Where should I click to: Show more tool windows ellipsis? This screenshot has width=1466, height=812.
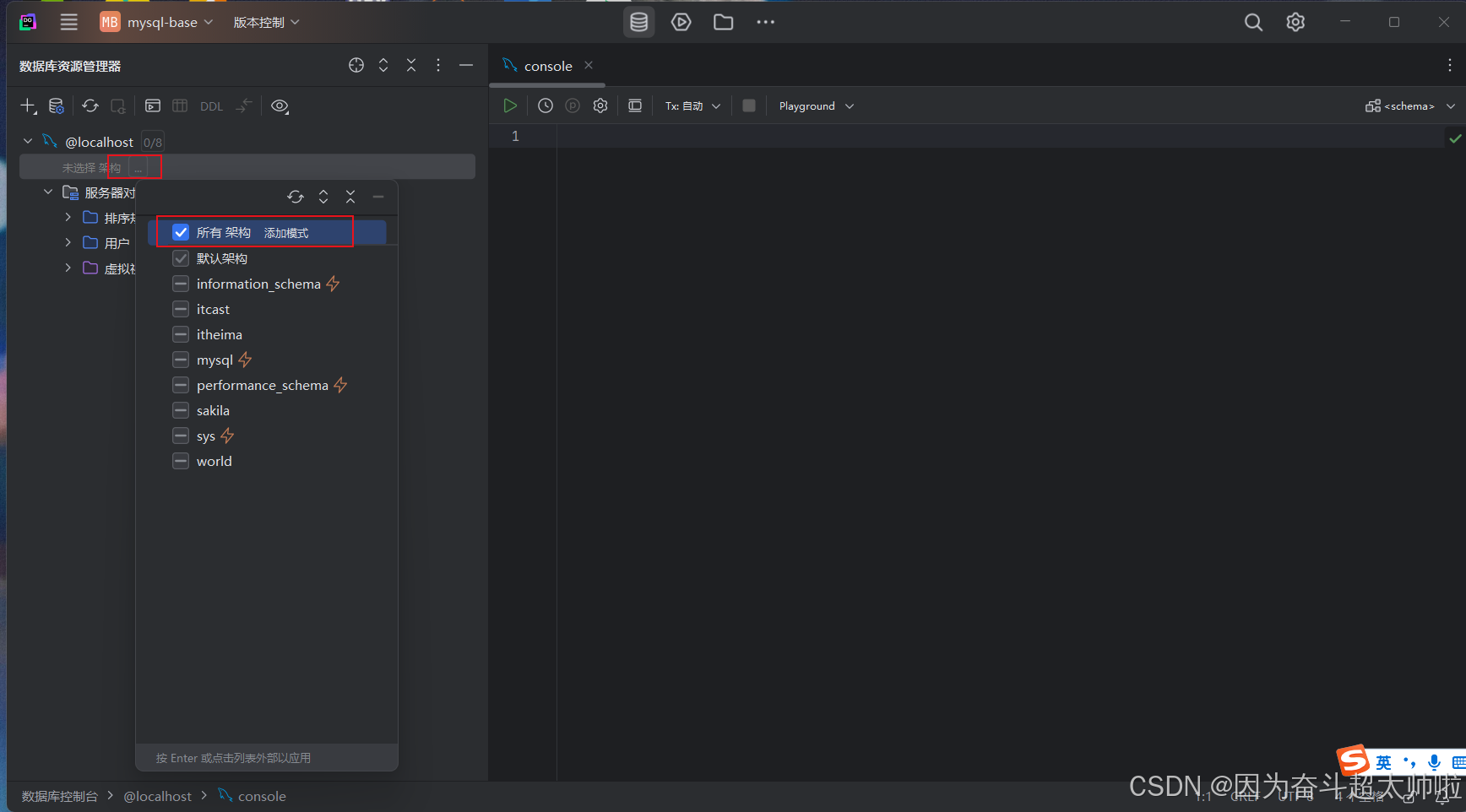(766, 23)
